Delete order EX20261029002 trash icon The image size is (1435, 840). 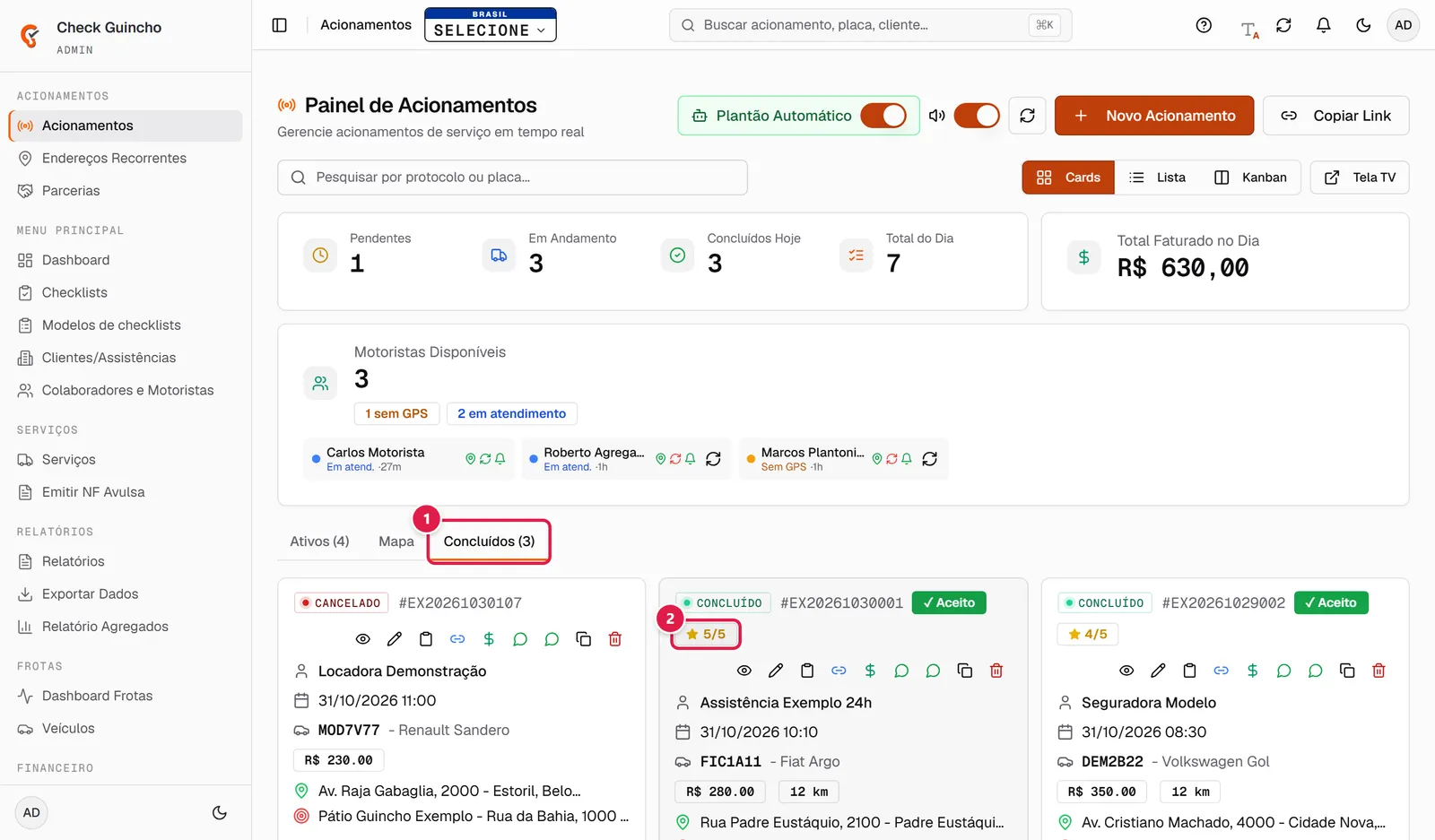click(x=1378, y=671)
